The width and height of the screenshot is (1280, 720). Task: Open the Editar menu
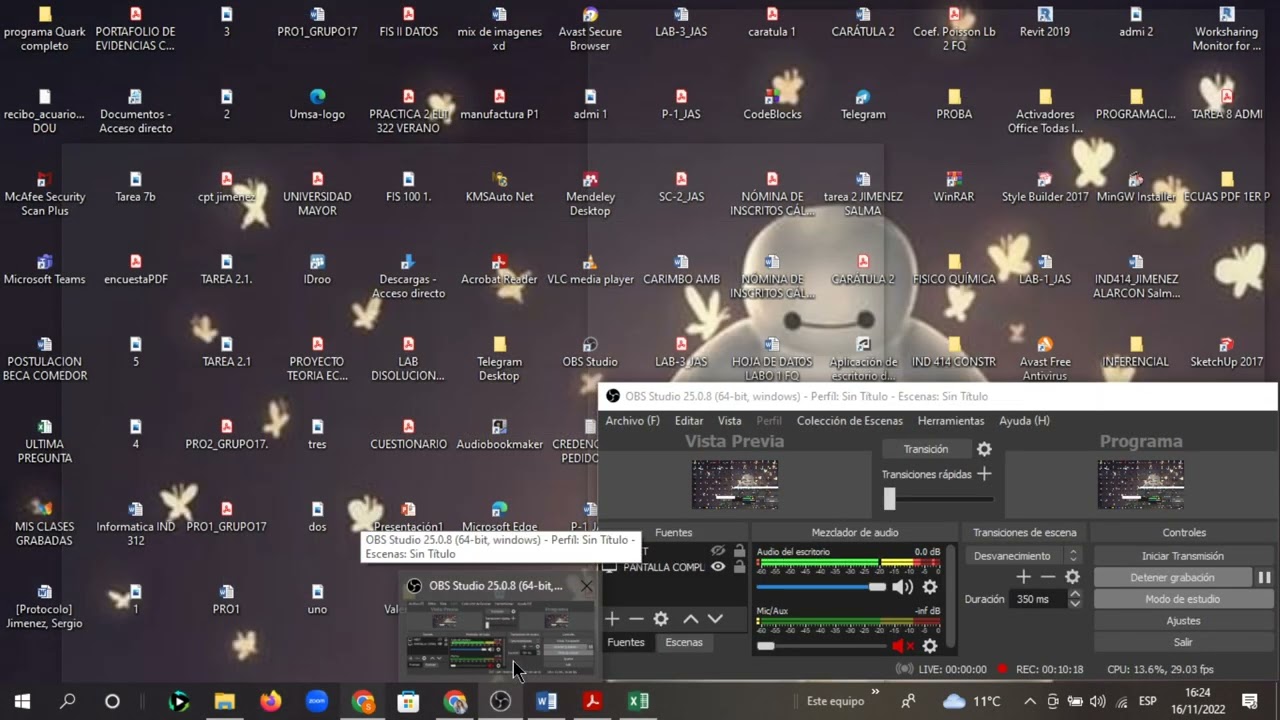[x=689, y=421]
